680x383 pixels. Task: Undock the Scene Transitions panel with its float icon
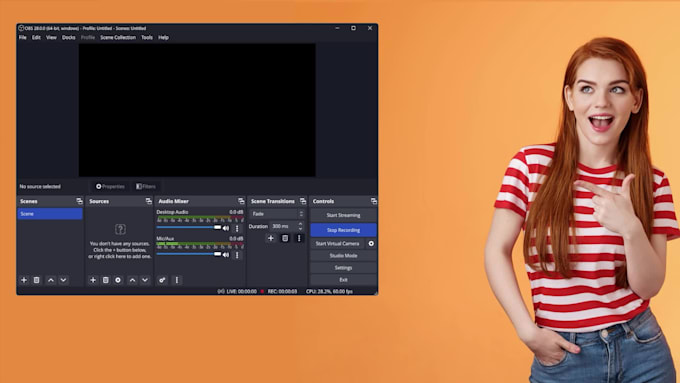pos(303,201)
